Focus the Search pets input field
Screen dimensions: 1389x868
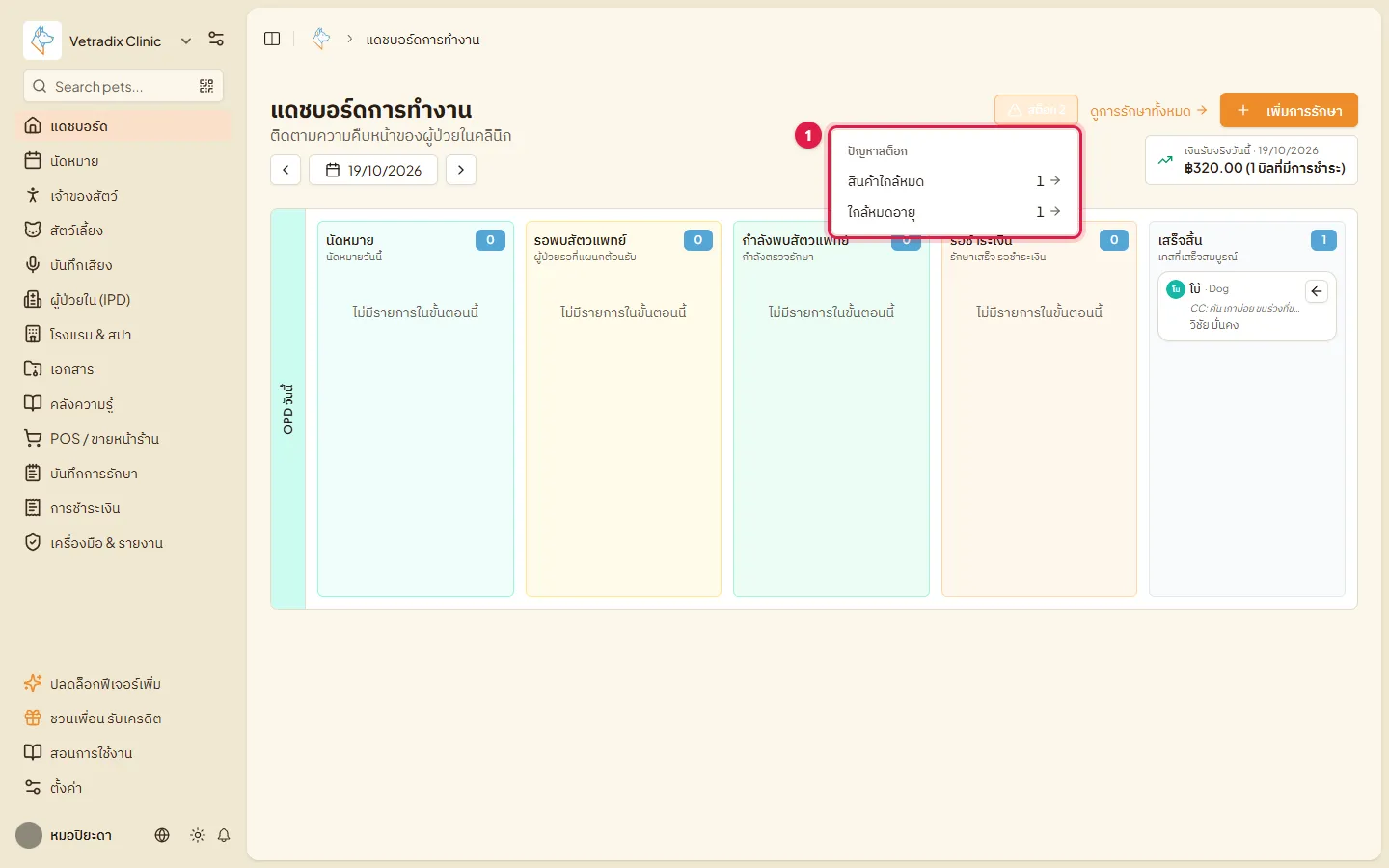click(123, 86)
